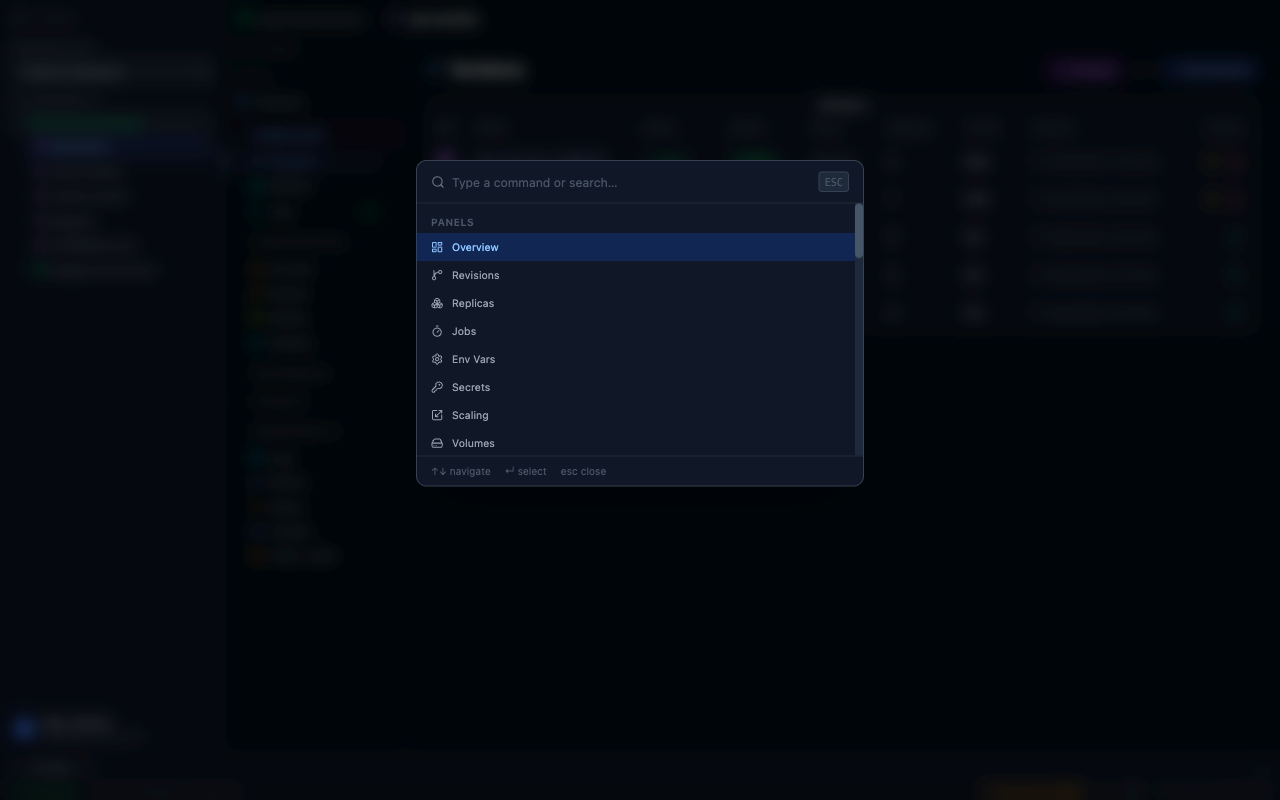1280x800 pixels.
Task: Open the Volumes panel
Action: 473,442
